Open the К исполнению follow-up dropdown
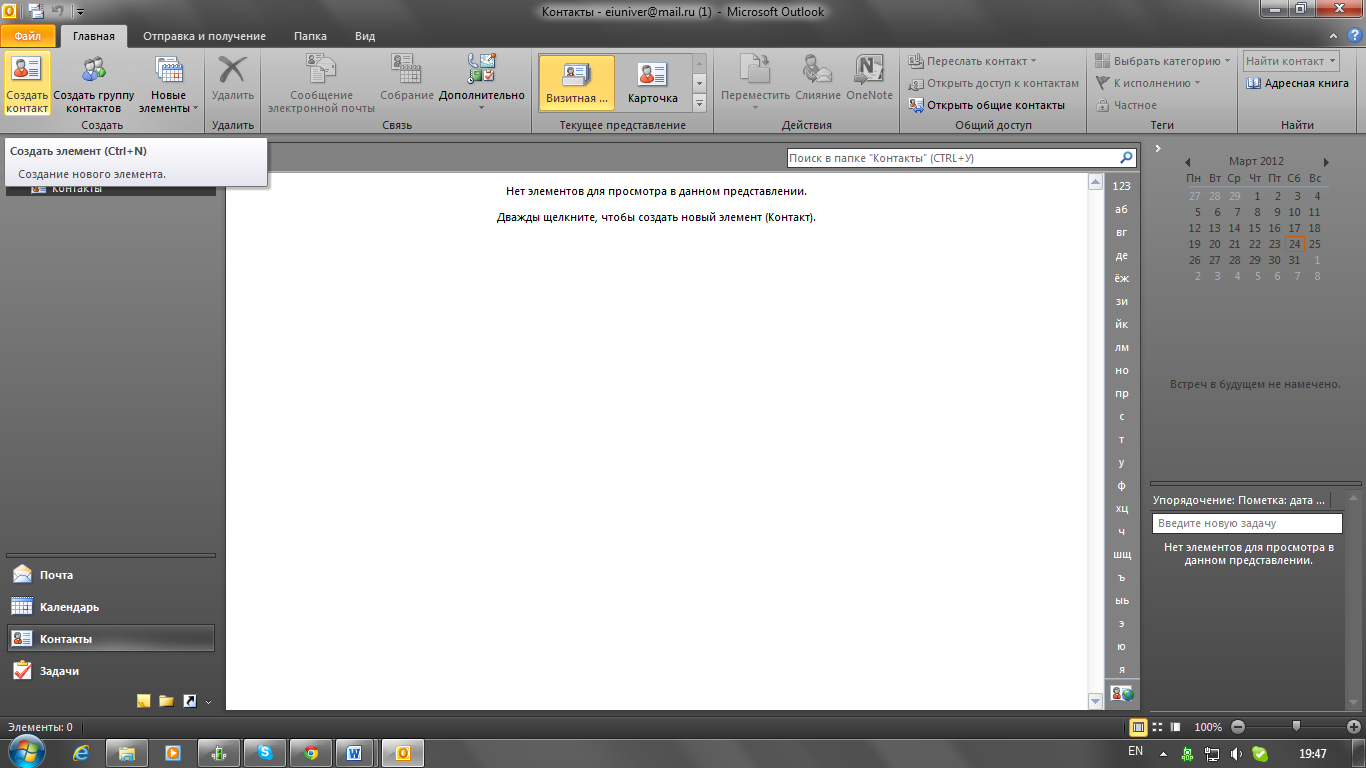Viewport: 1366px width, 768px height. point(1148,83)
